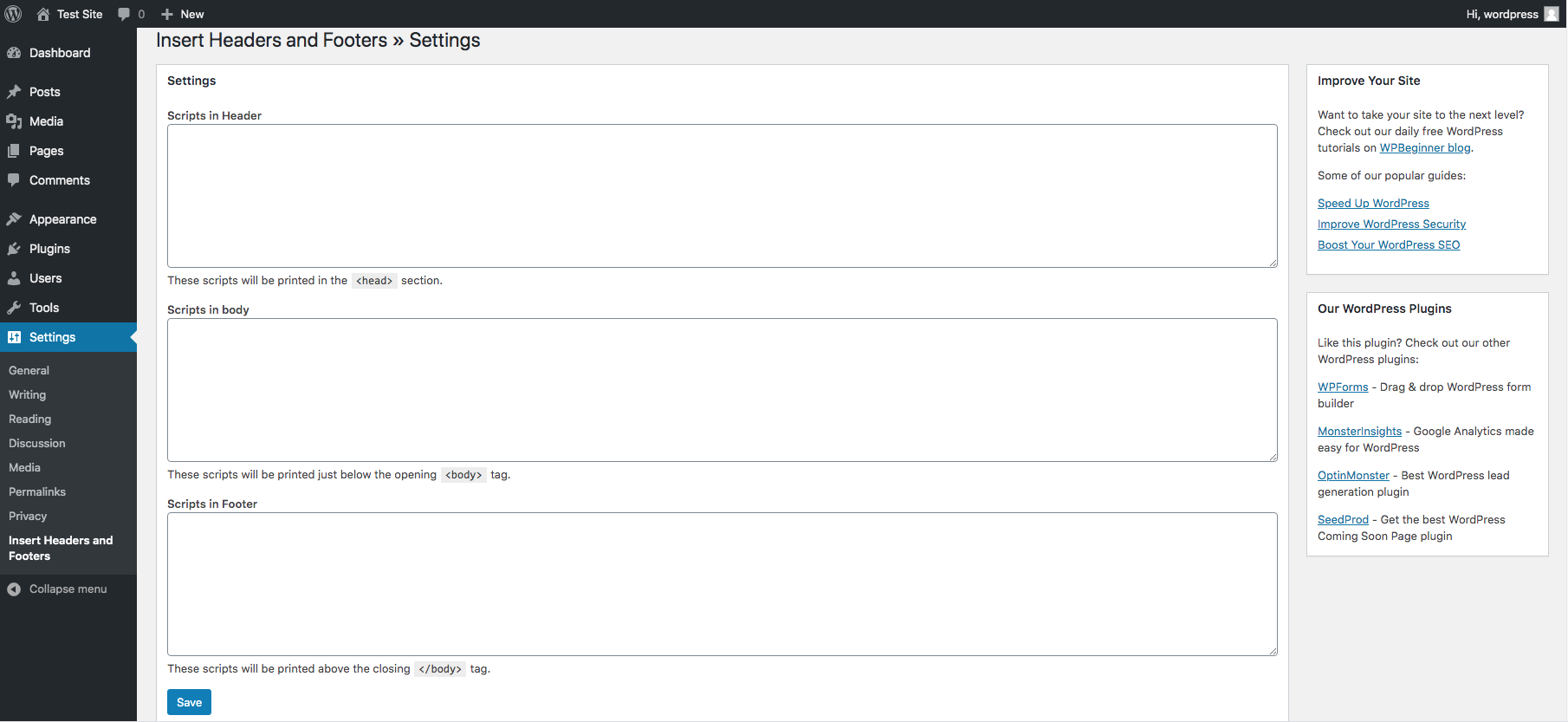Open the New content menu
The height and width of the screenshot is (722, 1568).
(x=183, y=14)
